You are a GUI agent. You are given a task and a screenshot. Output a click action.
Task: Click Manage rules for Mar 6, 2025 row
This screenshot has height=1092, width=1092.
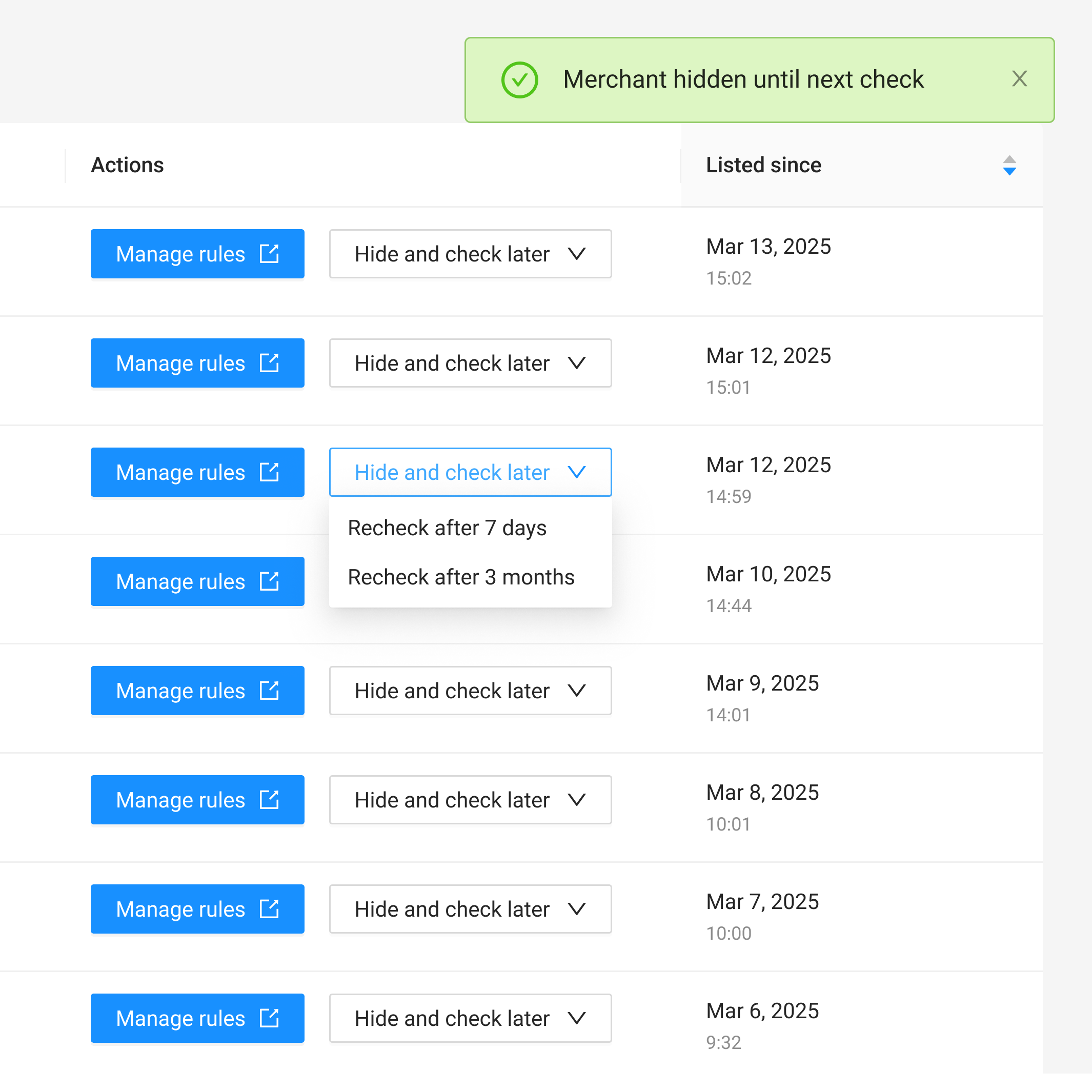coord(197,1017)
